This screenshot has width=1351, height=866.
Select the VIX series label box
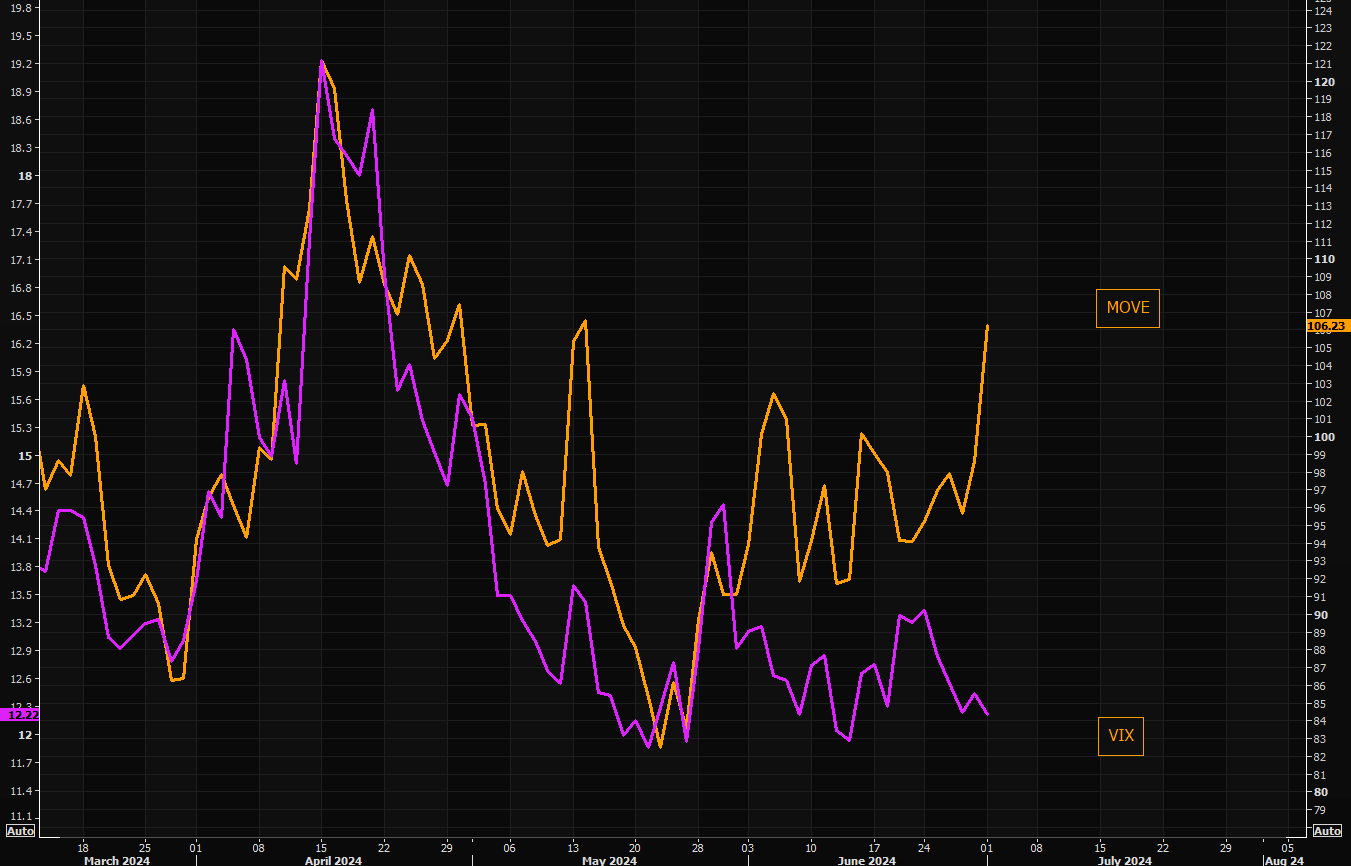[x=1121, y=736]
